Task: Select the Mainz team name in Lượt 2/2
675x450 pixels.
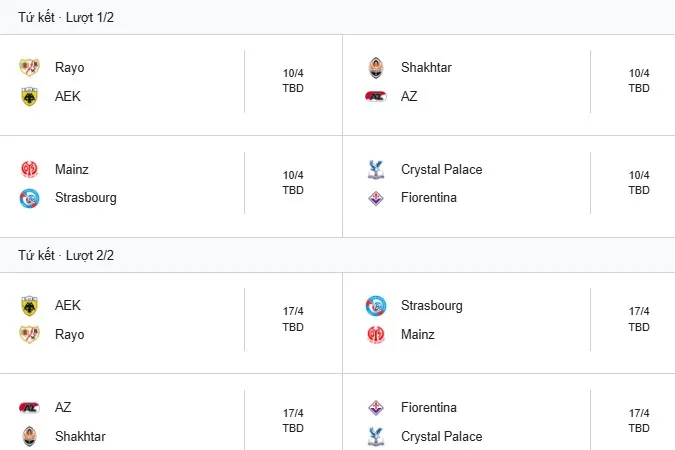Action: tap(418, 335)
